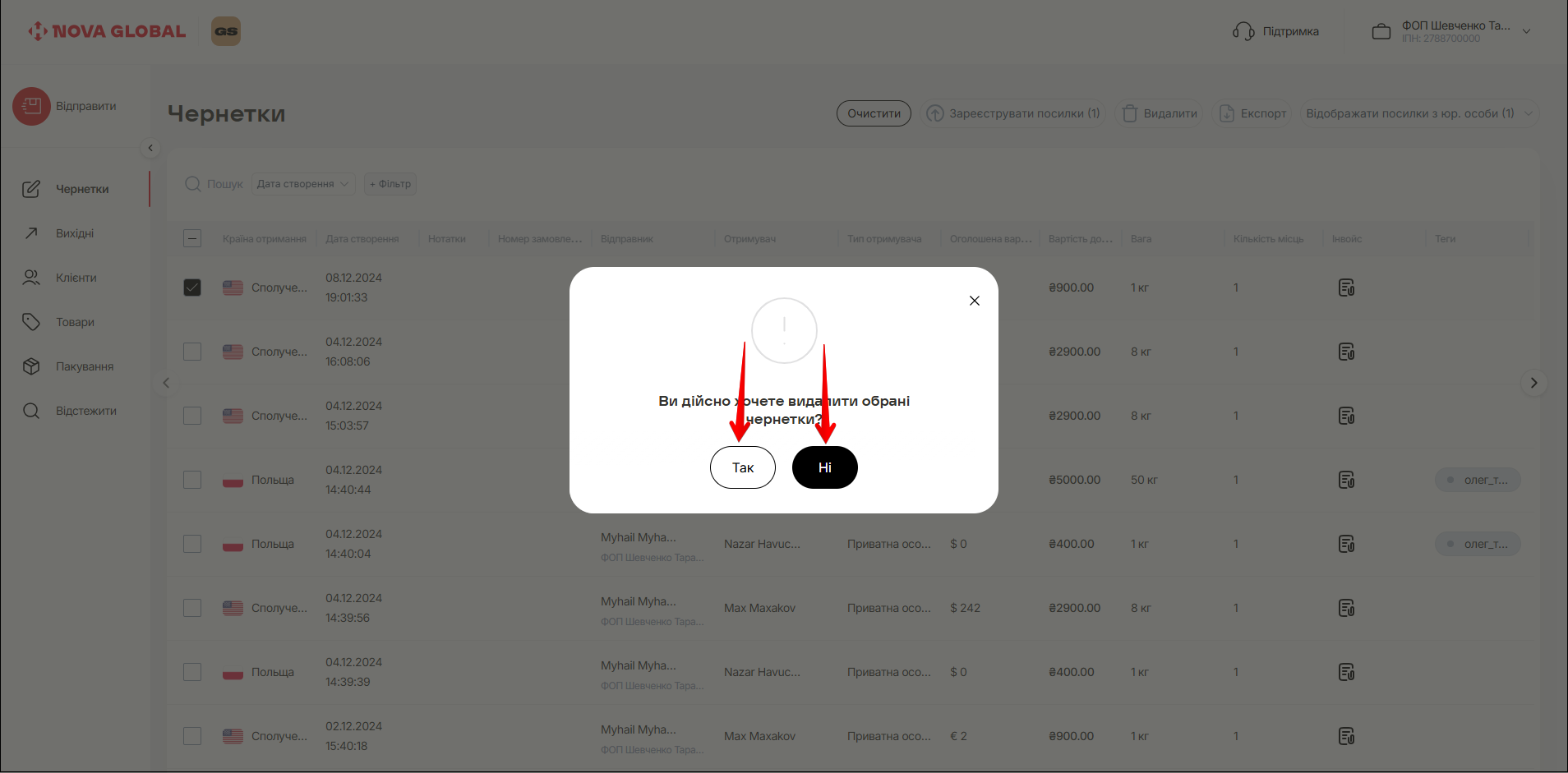Open invoice icon in ₴5000.00 row
1568x773 pixels.
[1346, 480]
